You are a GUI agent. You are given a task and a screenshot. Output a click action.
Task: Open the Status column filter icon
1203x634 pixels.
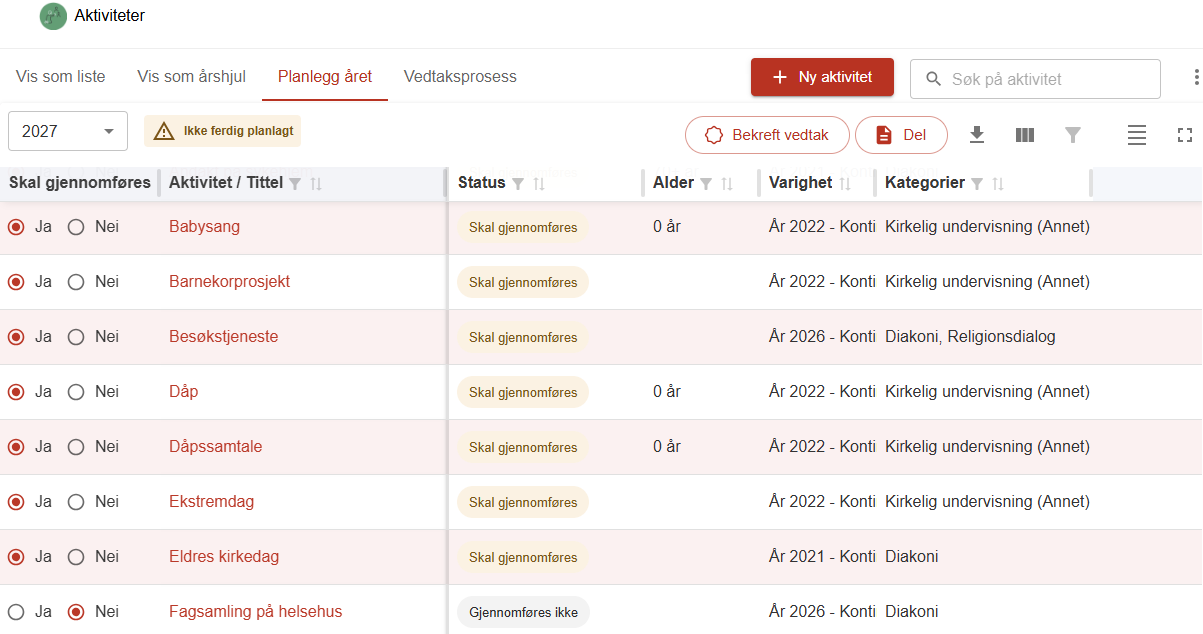[x=518, y=183]
